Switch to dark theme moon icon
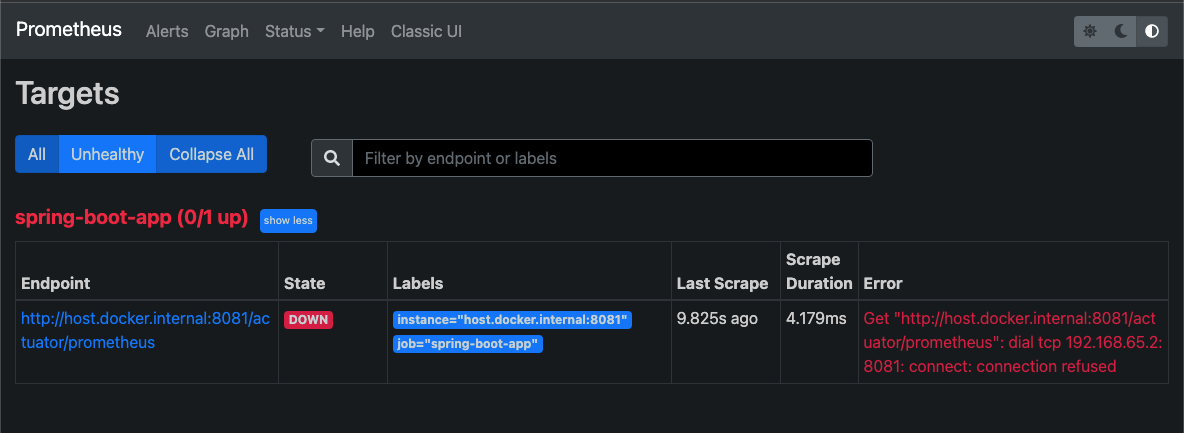This screenshot has height=433, width=1184. tap(1122, 31)
